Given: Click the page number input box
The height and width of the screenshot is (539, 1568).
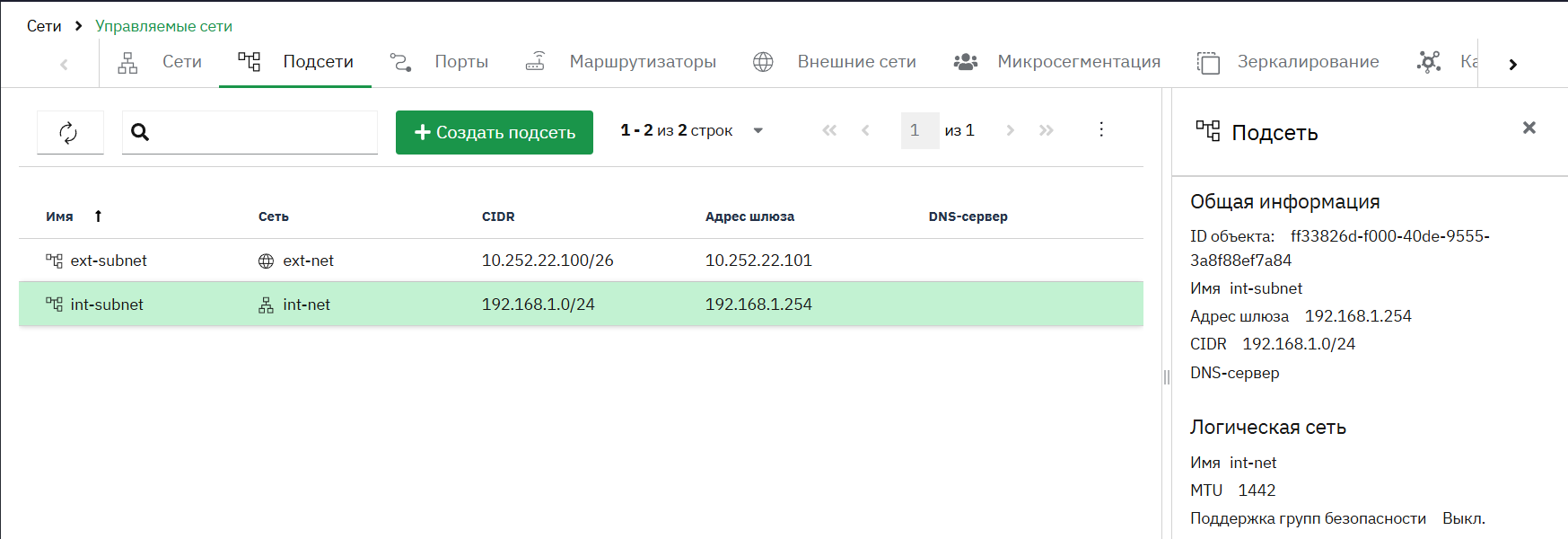Looking at the screenshot, I should coord(920,130).
